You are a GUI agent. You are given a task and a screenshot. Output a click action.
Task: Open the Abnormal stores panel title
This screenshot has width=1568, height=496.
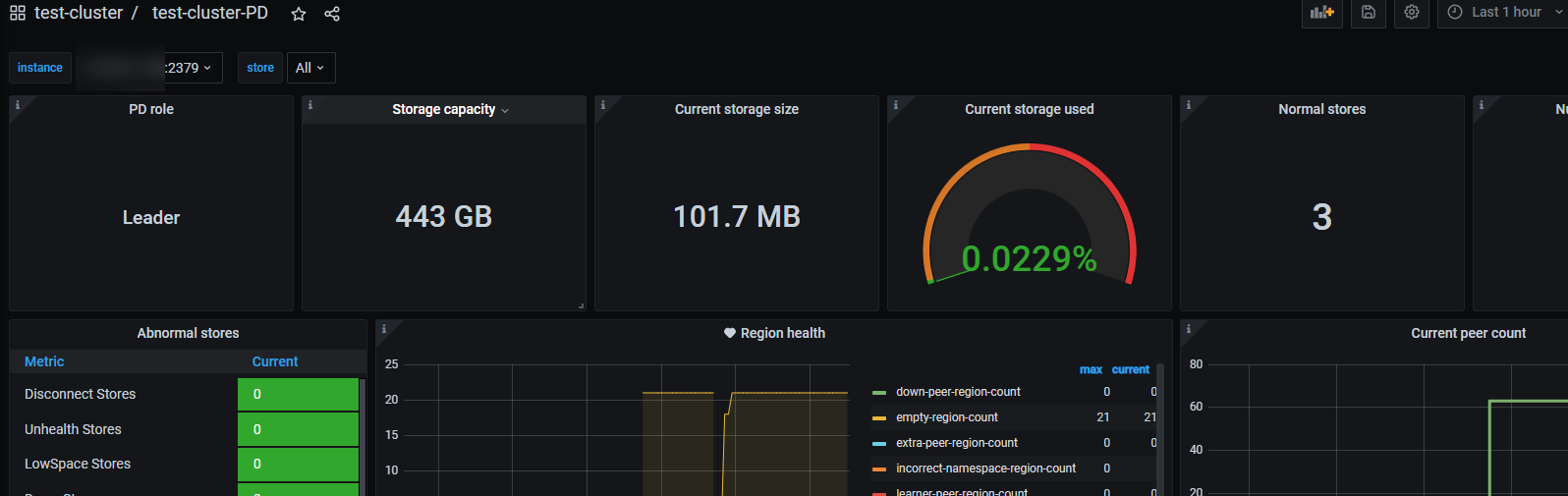tap(188, 333)
